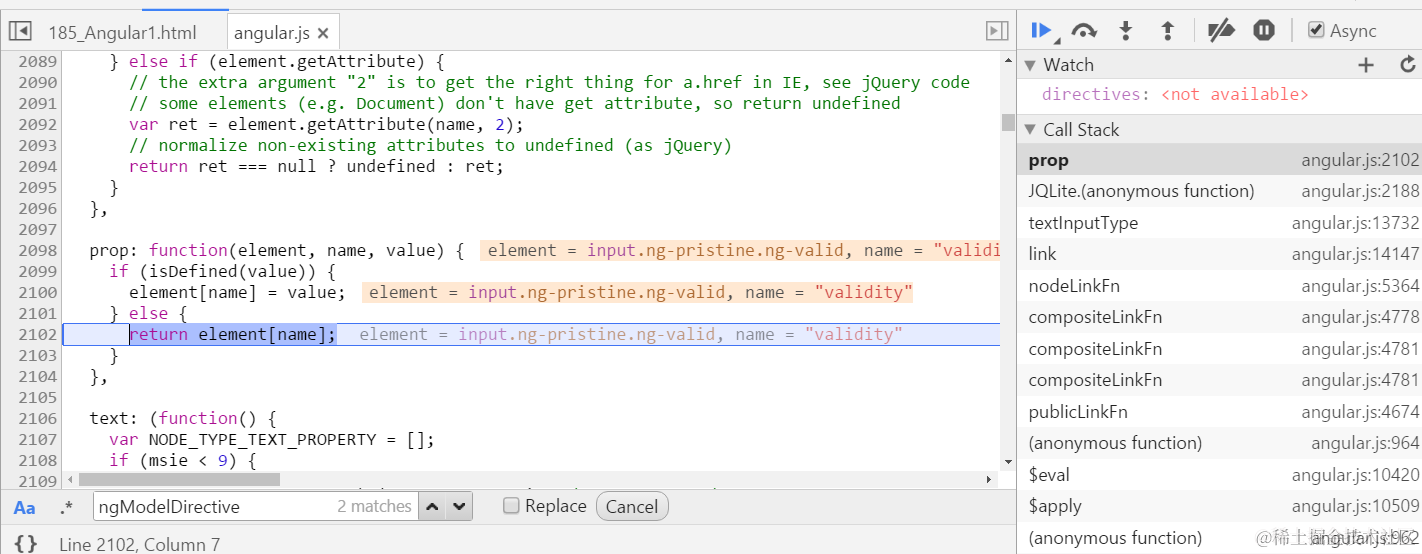Toggle case sensitive search (Aa)

coord(25,507)
